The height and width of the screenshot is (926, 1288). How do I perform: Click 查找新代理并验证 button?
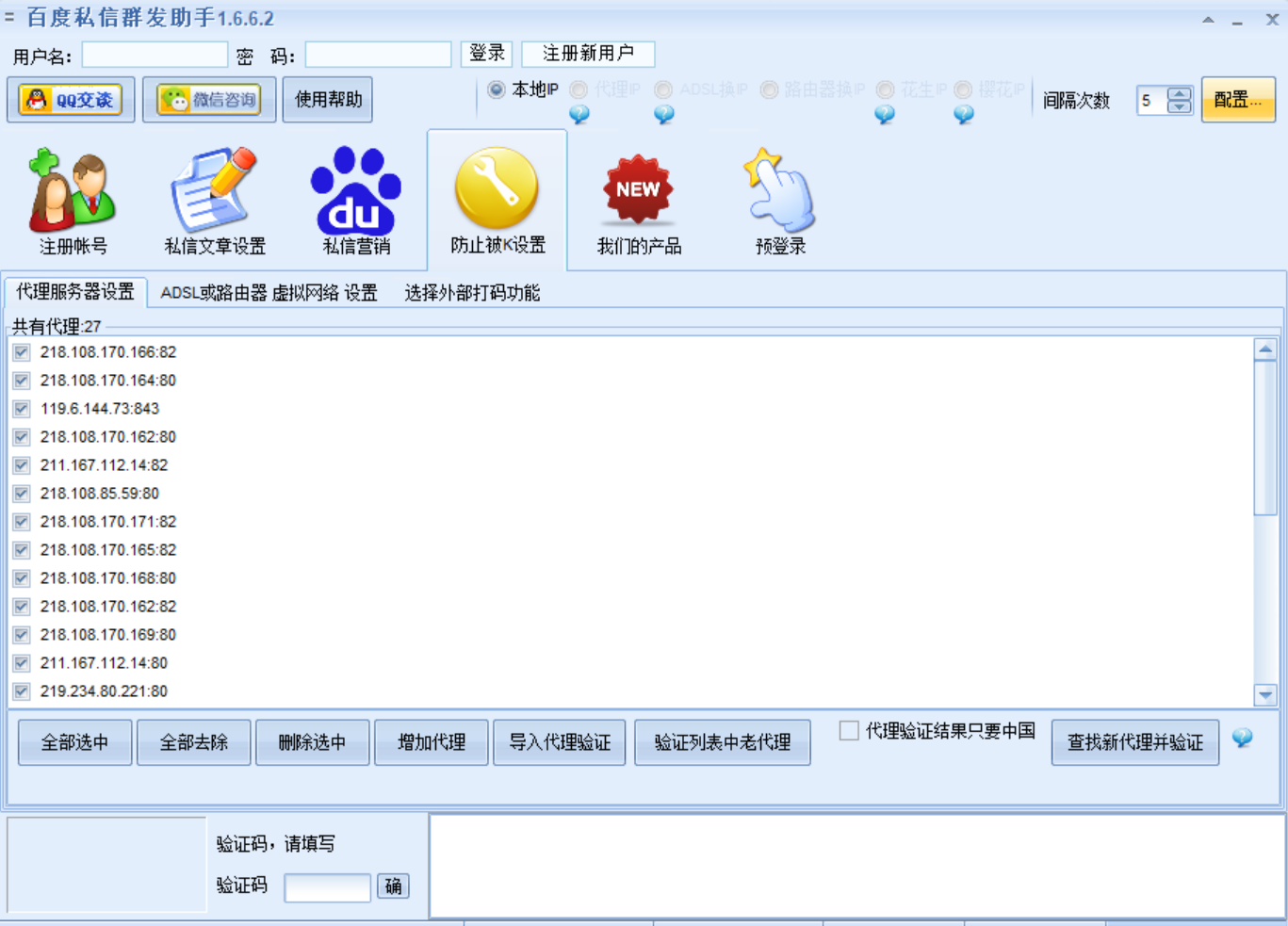pyautogui.click(x=1135, y=742)
